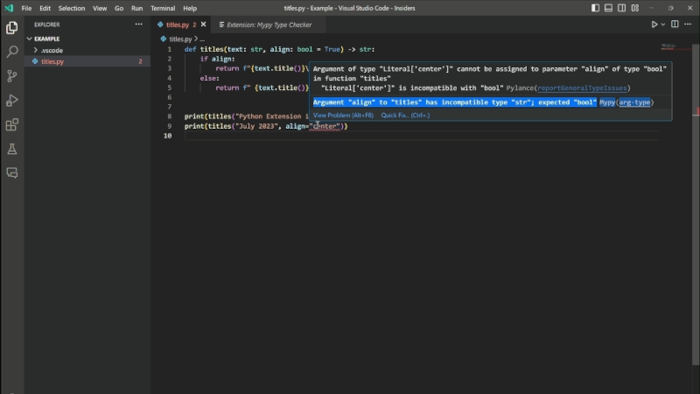Image resolution: width=700 pixels, height=394 pixels.
Task: Open editor More Actions ellipsis menu
Action: [688, 25]
